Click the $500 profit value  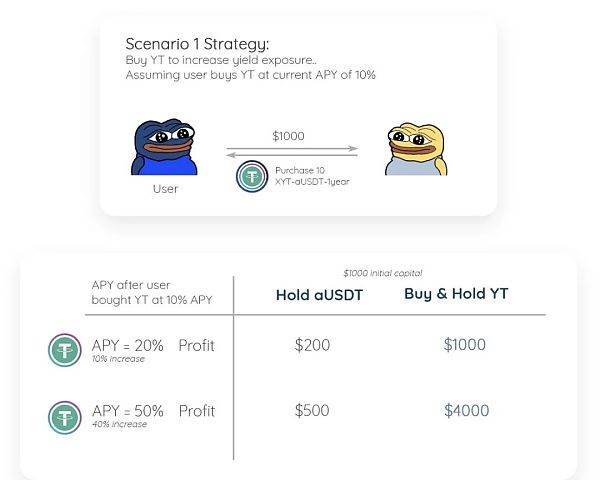pyautogui.click(x=312, y=410)
